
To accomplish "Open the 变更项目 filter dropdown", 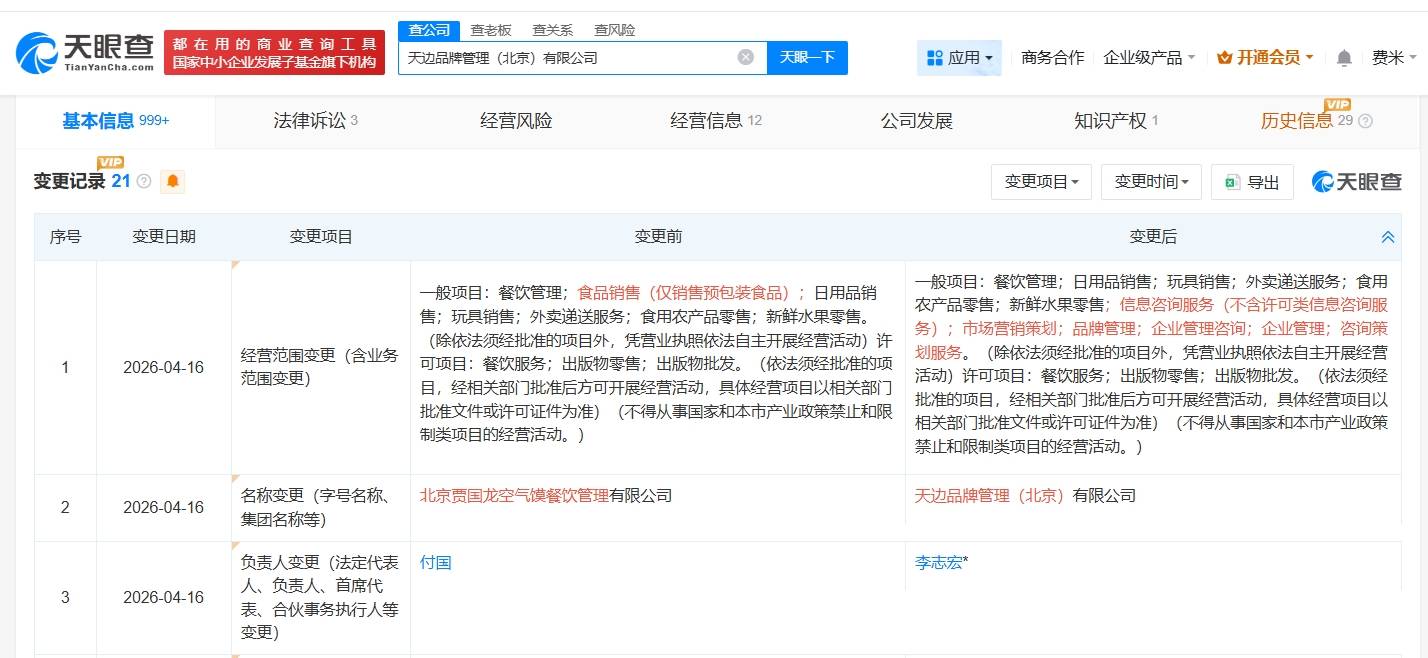I will (x=1040, y=181).
